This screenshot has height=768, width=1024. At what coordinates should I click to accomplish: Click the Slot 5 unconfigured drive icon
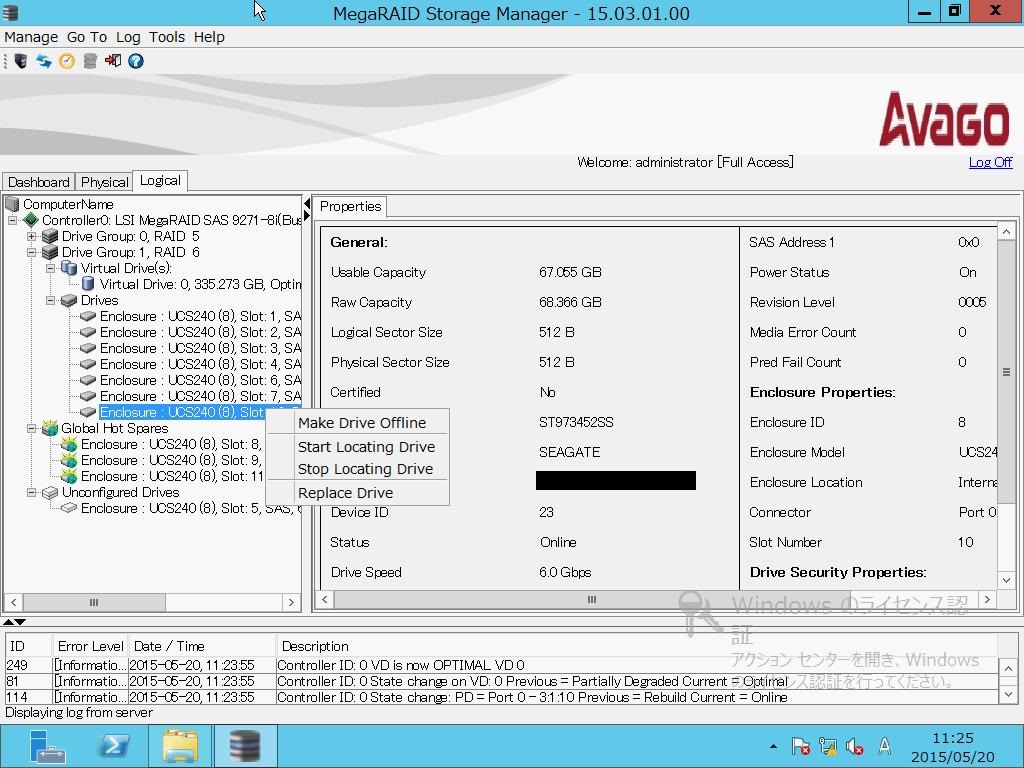pos(69,508)
